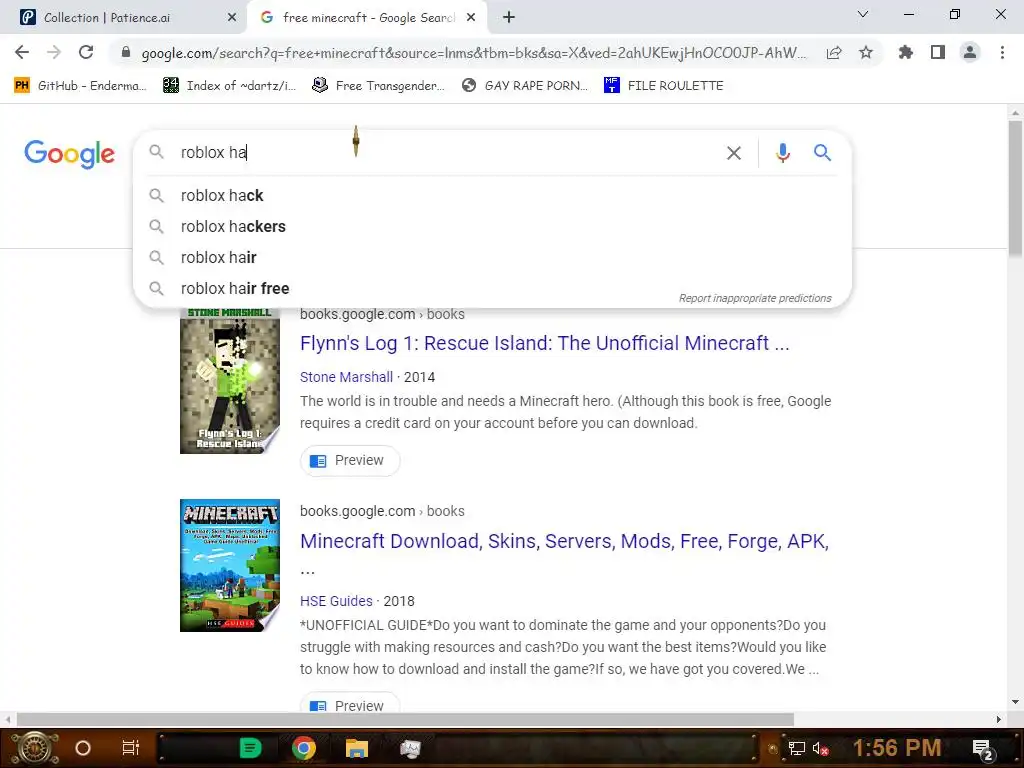Open Flynn's Log book cover thumbnail
This screenshot has height=768, width=1024.
tap(230, 381)
